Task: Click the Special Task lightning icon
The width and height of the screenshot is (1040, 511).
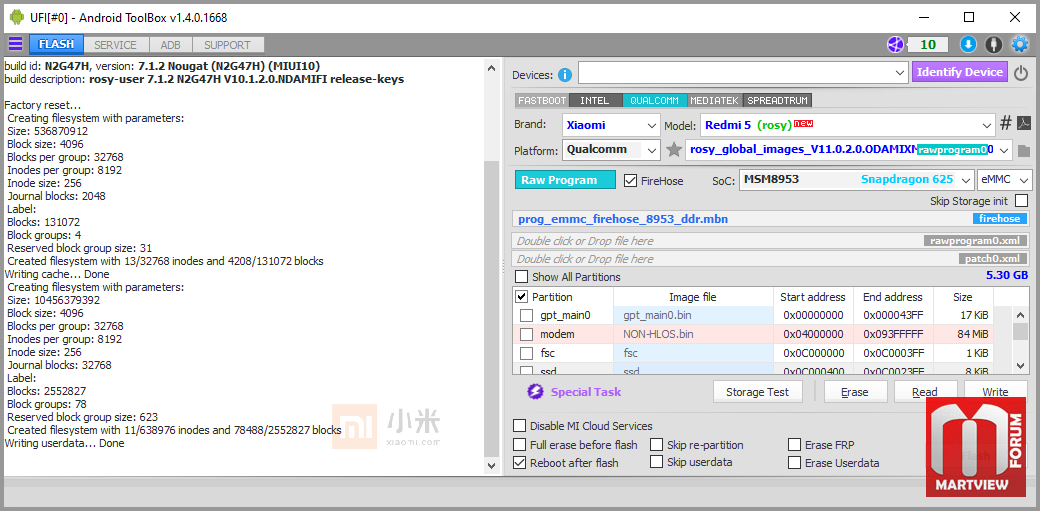Action: (x=535, y=392)
